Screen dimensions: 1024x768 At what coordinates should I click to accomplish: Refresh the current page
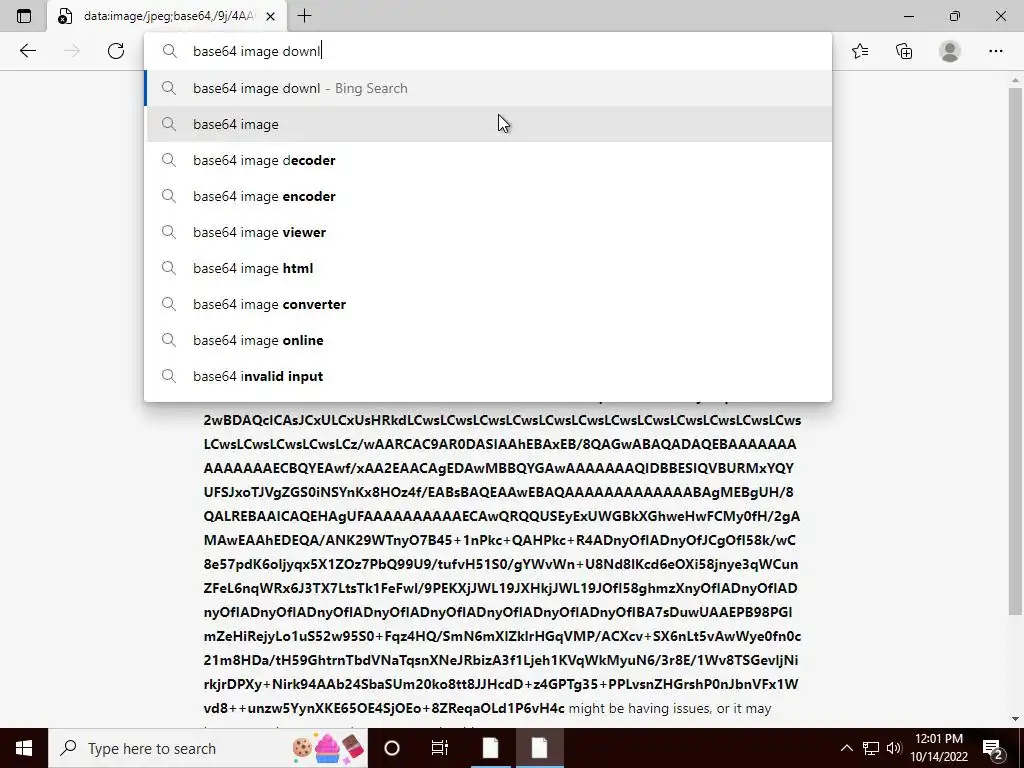(116, 51)
